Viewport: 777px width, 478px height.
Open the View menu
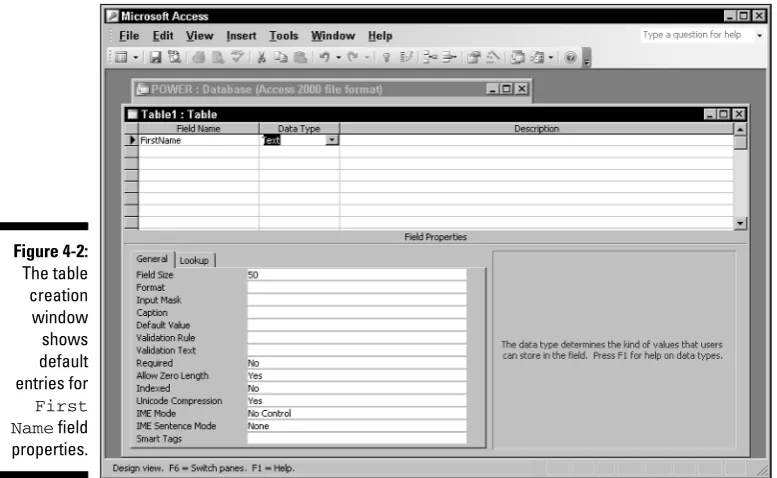[x=200, y=36]
